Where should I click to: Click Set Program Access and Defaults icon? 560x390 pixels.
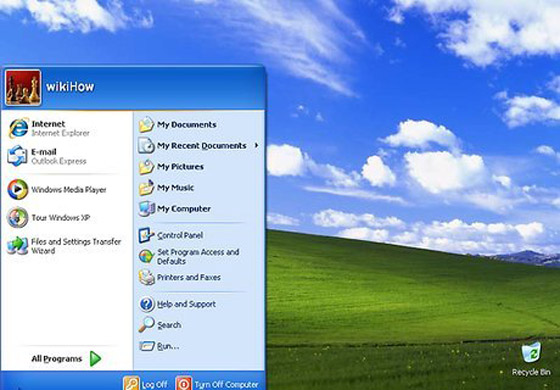[146, 256]
